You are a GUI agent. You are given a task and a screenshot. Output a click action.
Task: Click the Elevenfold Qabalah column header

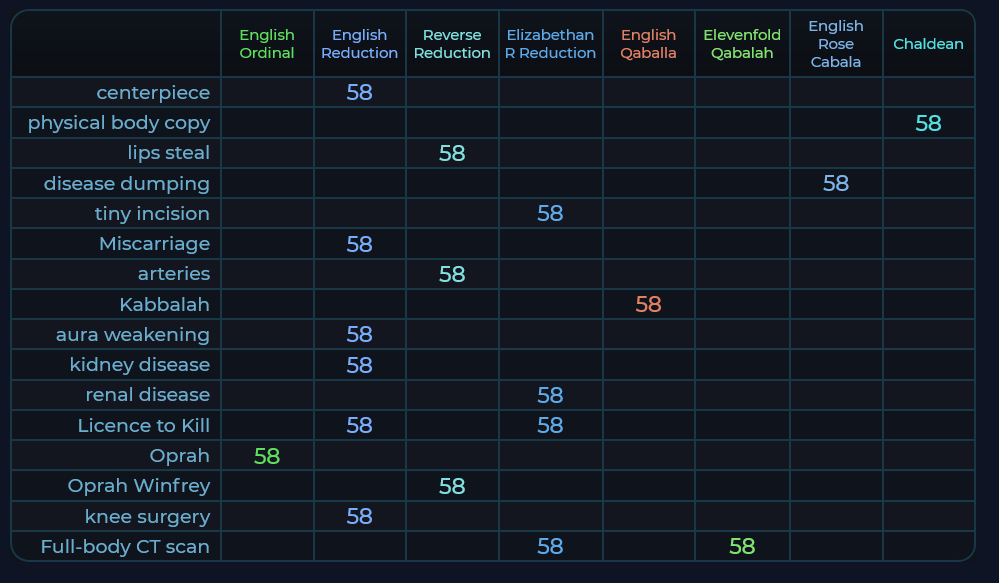742,44
